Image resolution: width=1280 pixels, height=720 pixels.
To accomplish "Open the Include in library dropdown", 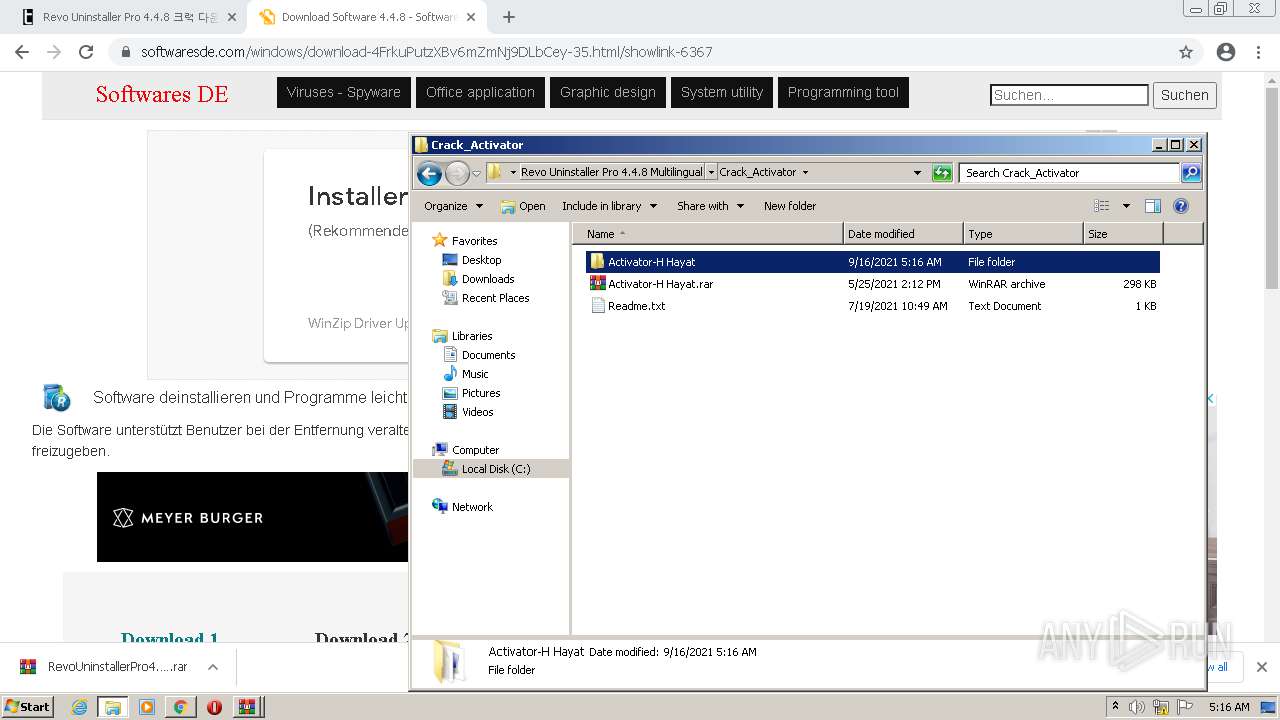I will (609, 206).
